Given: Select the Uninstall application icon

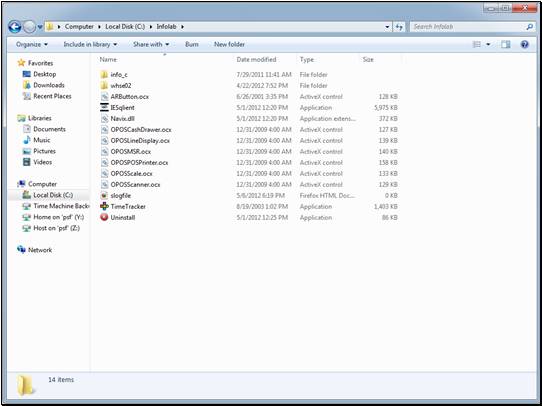Looking at the screenshot, I should [104, 217].
